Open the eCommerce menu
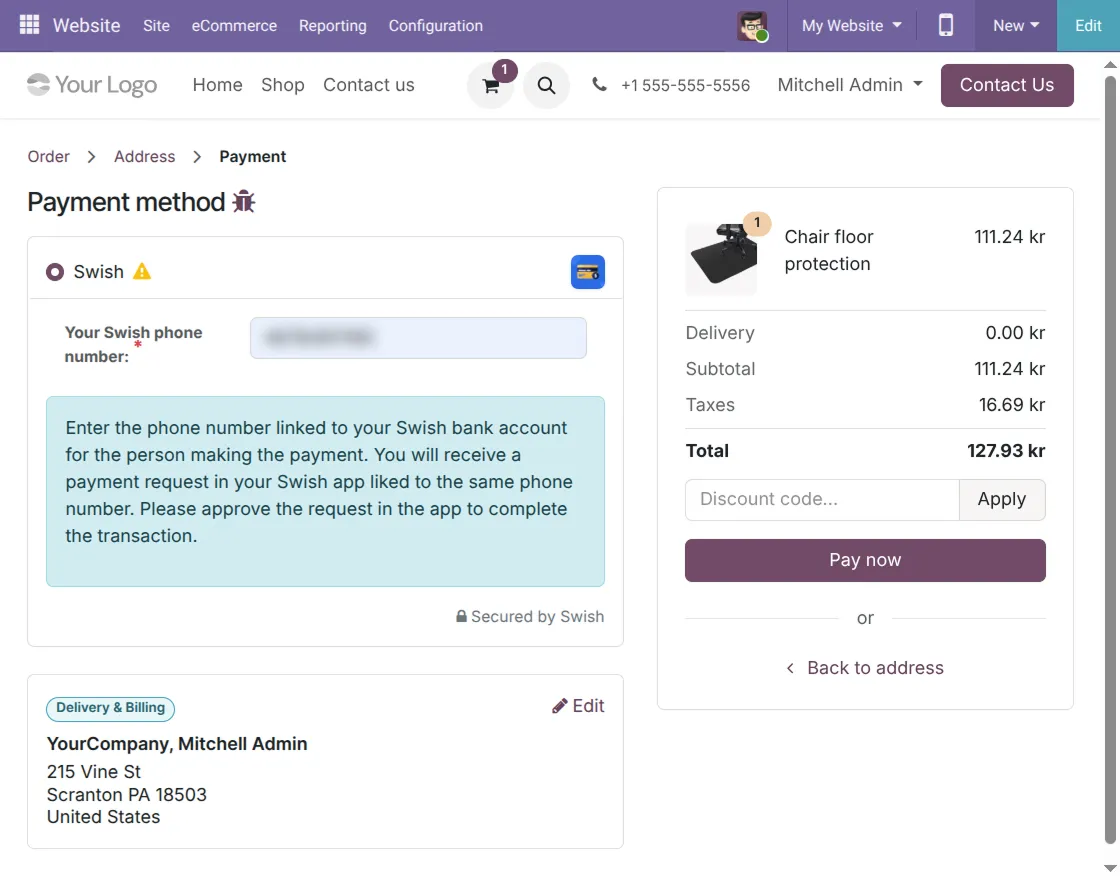1120x880 pixels. click(x=234, y=26)
